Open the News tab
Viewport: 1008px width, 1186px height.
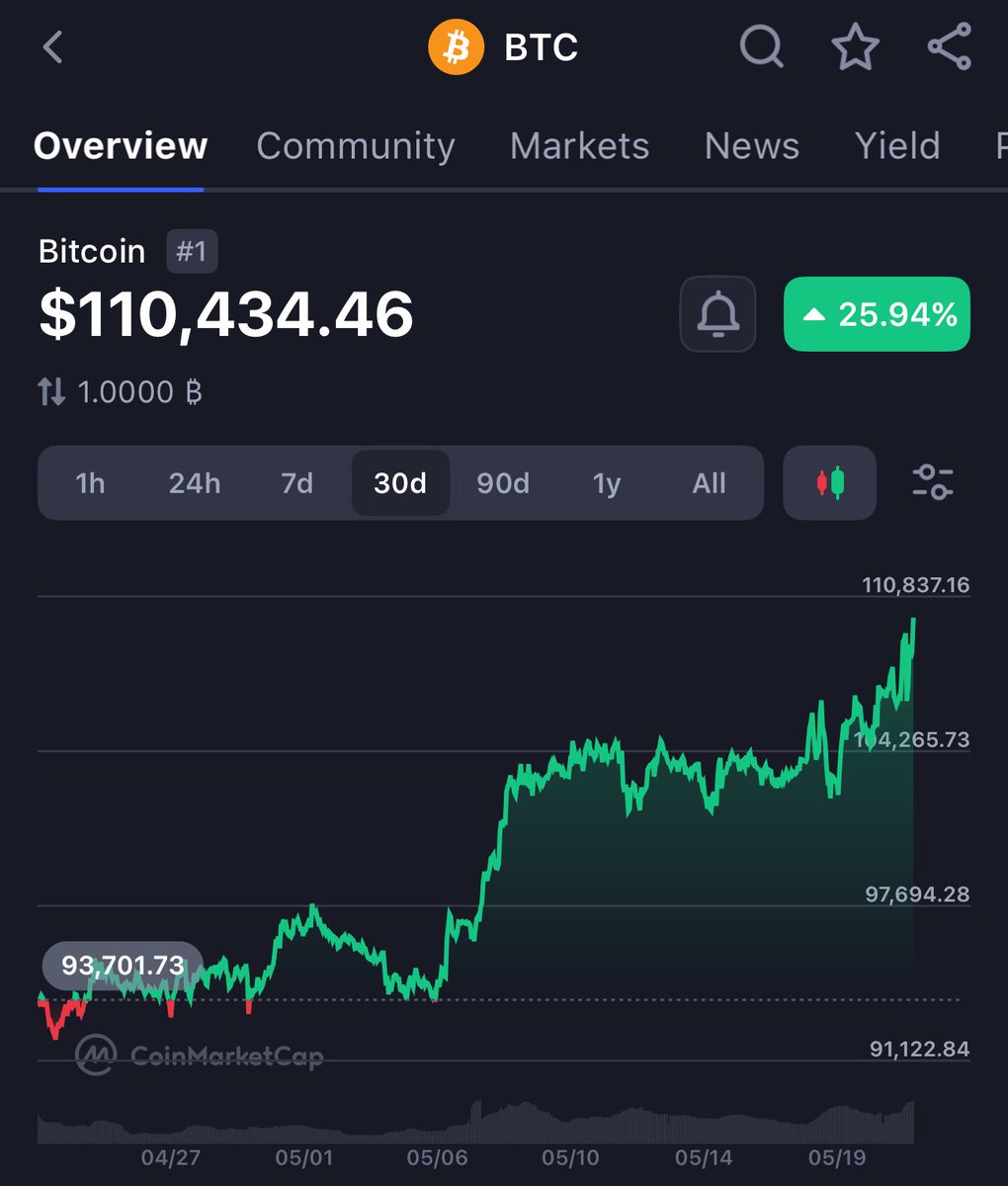coord(752,146)
